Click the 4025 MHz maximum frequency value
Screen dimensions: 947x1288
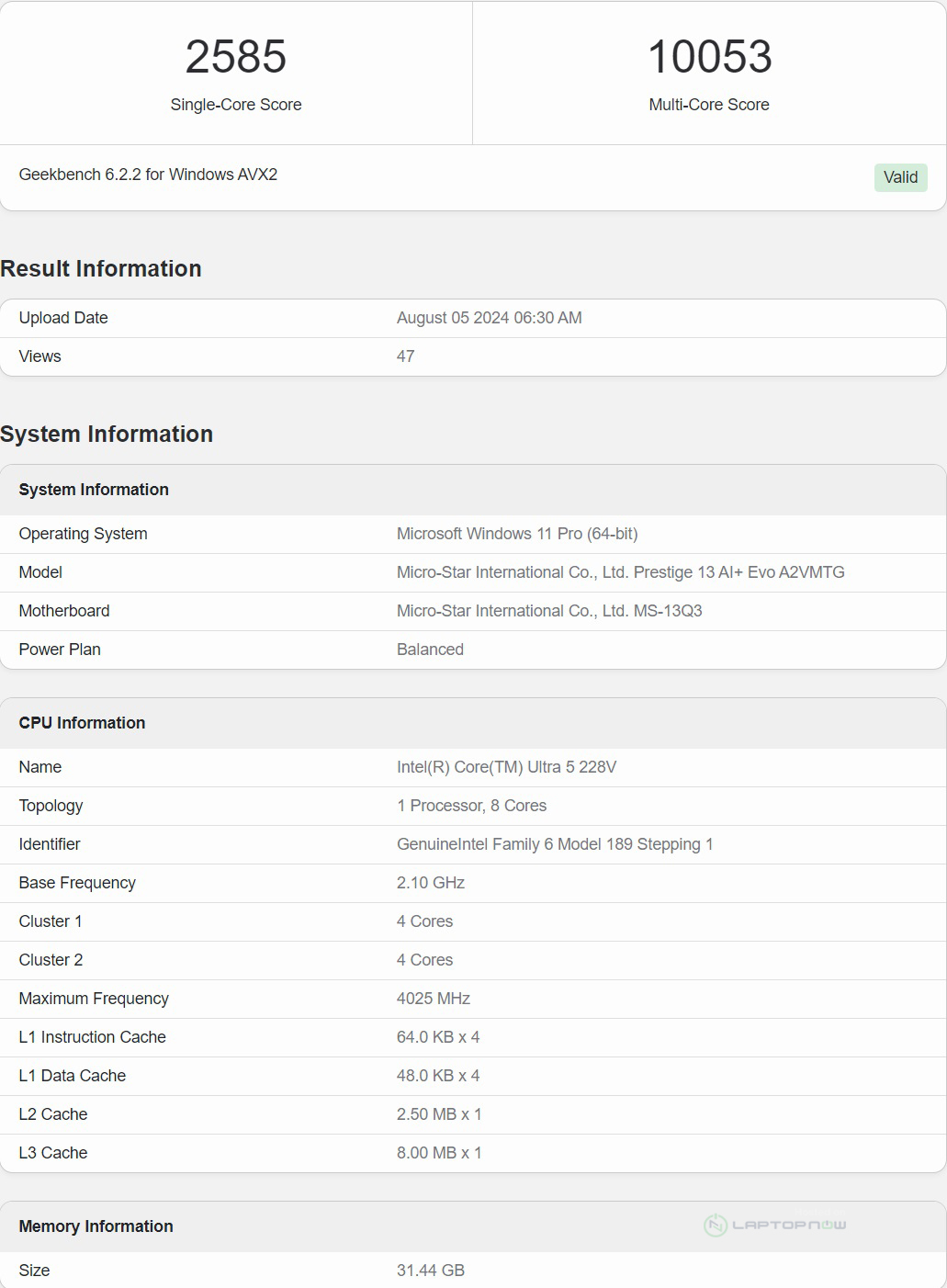(433, 999)
